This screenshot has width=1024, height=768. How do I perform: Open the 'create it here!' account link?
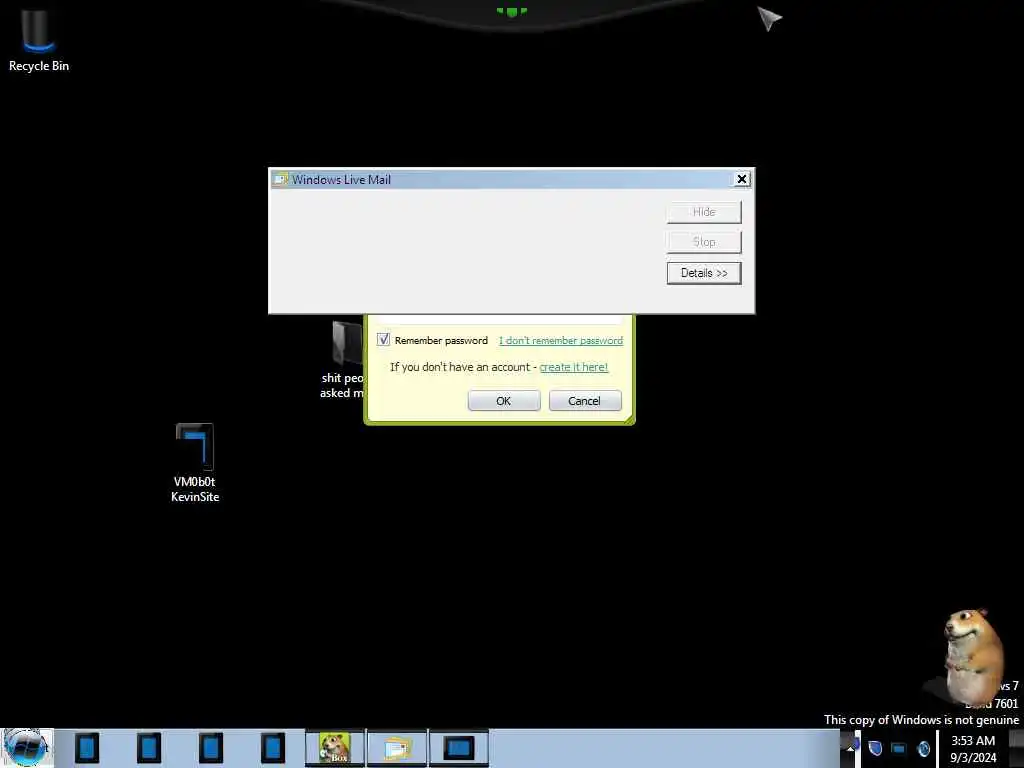[x=573, y=367]
